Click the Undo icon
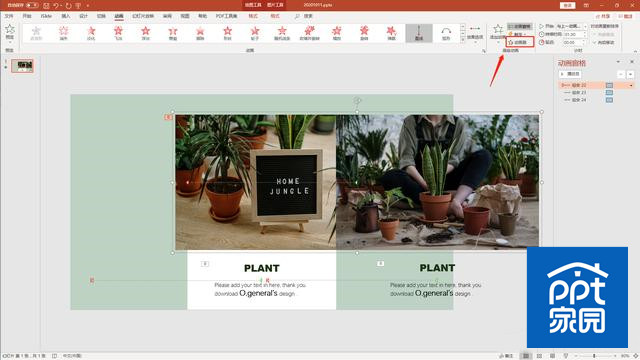640x360 pixels. point(56,6)
